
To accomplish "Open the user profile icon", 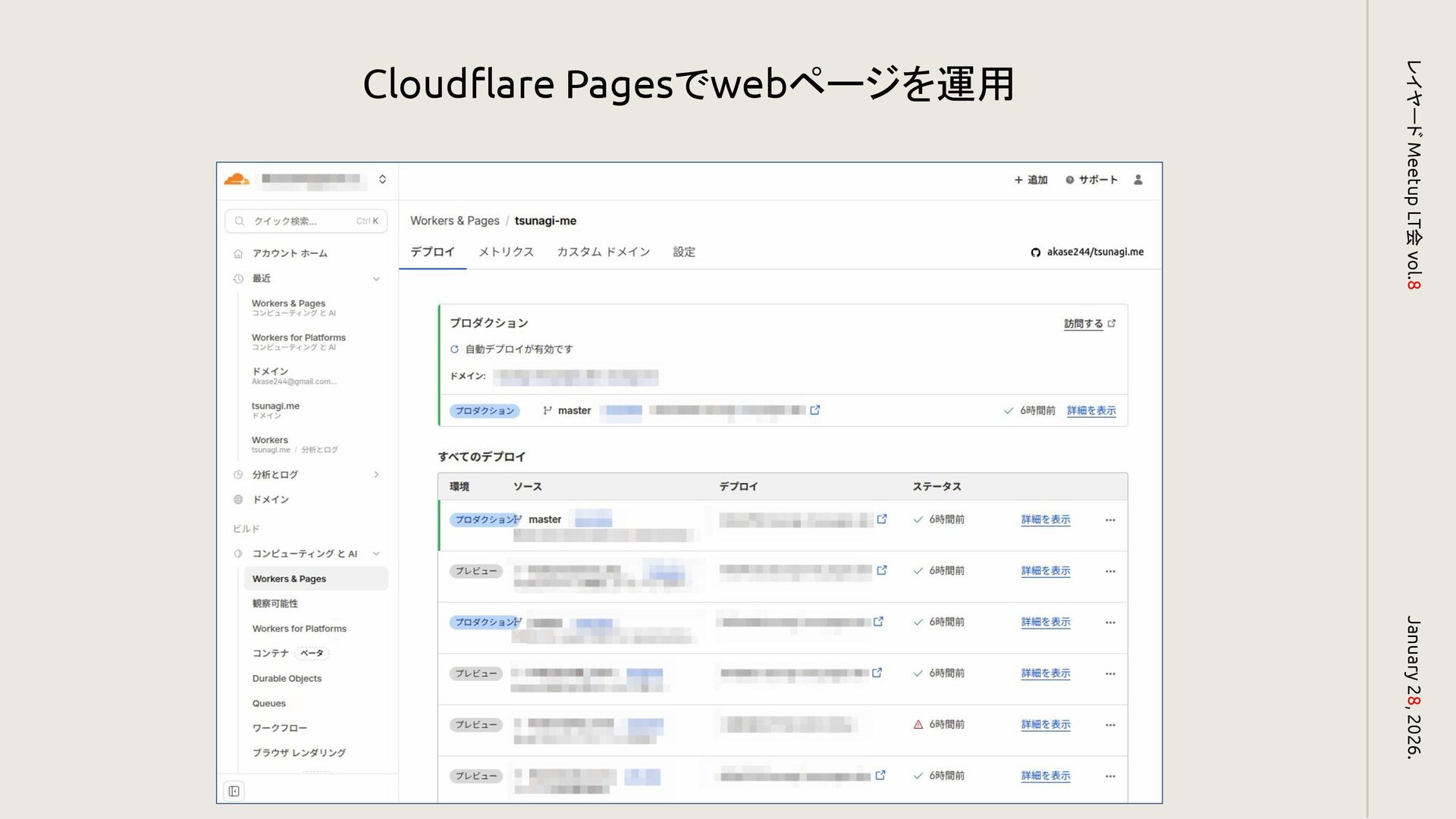I will click(1137, 180).
